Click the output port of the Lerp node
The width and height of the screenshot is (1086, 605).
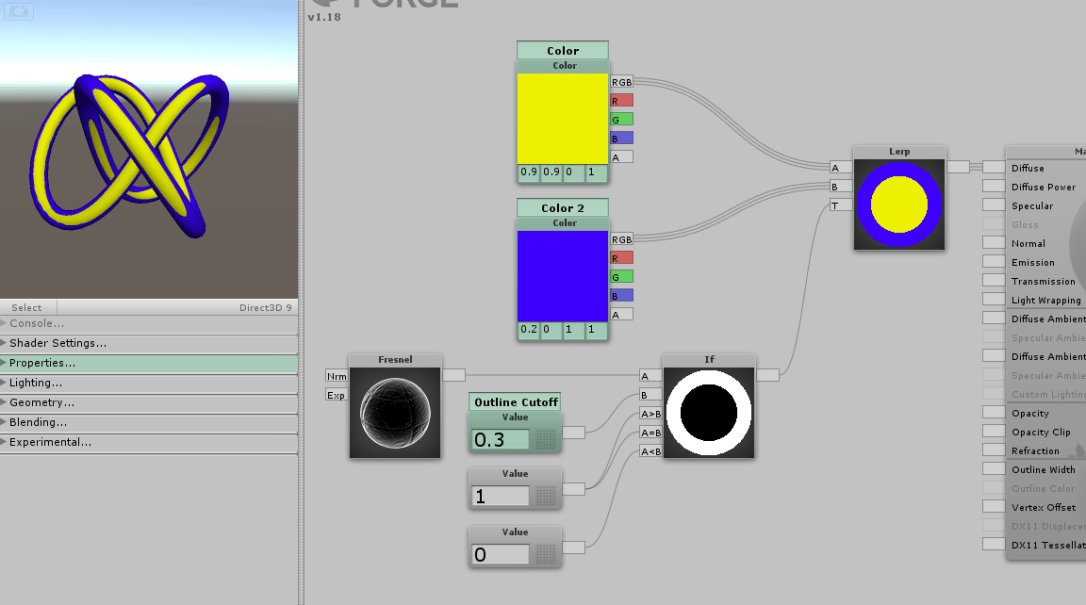pyautogui.click(x=958, y=167)
